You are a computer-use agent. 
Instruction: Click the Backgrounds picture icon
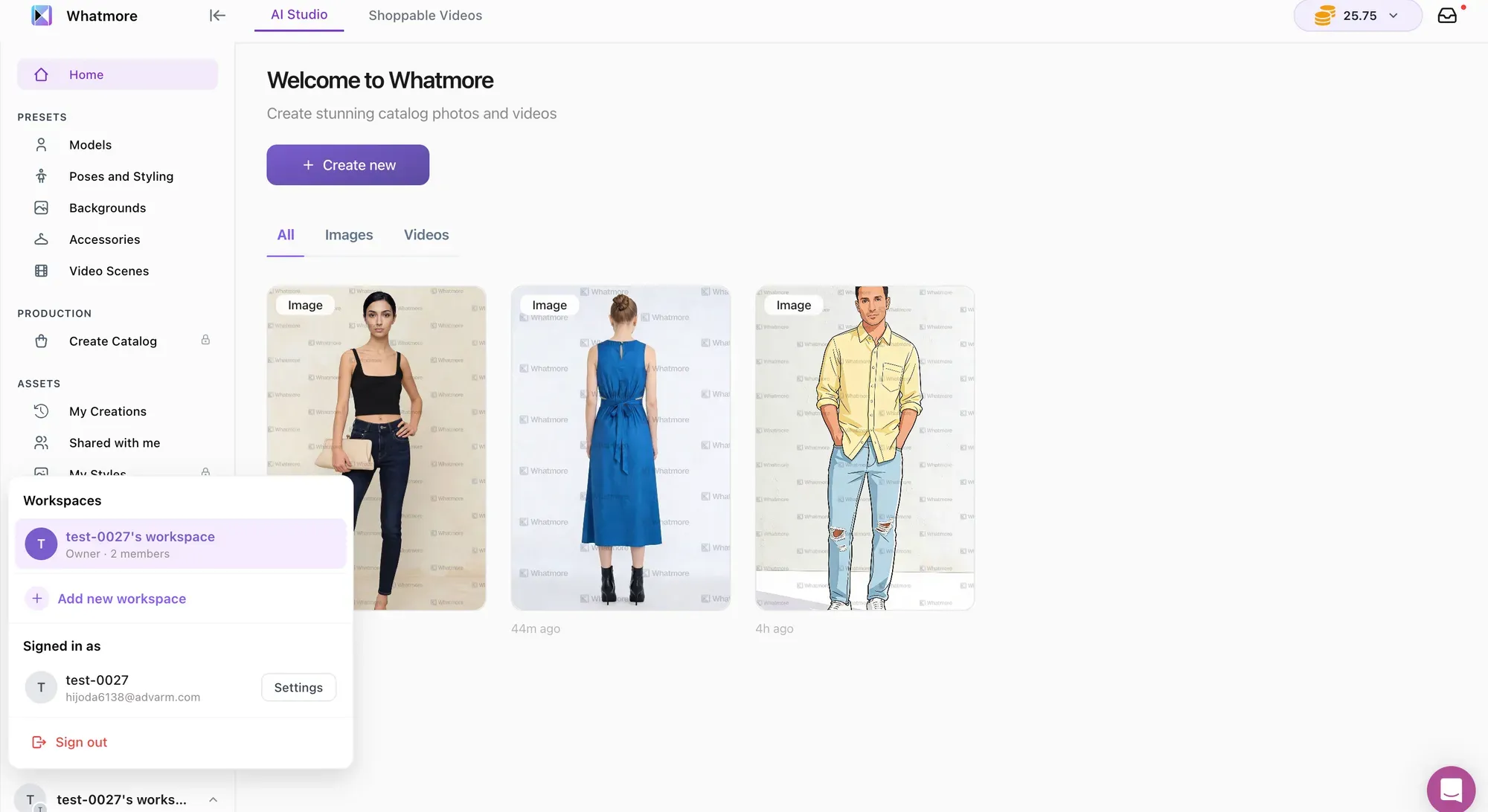(42, 208)
